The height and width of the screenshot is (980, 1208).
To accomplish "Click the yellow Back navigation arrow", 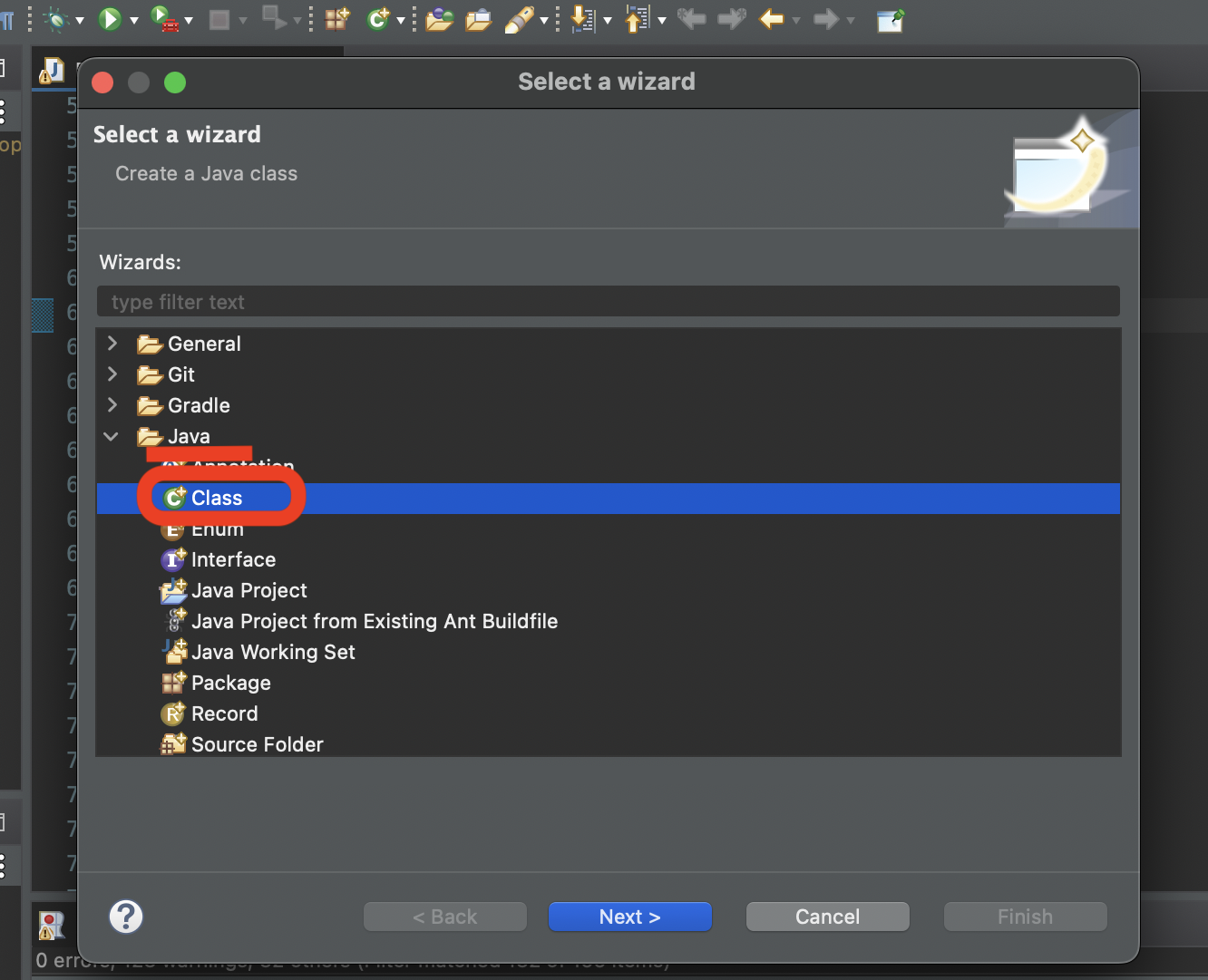I will (771, 18).
